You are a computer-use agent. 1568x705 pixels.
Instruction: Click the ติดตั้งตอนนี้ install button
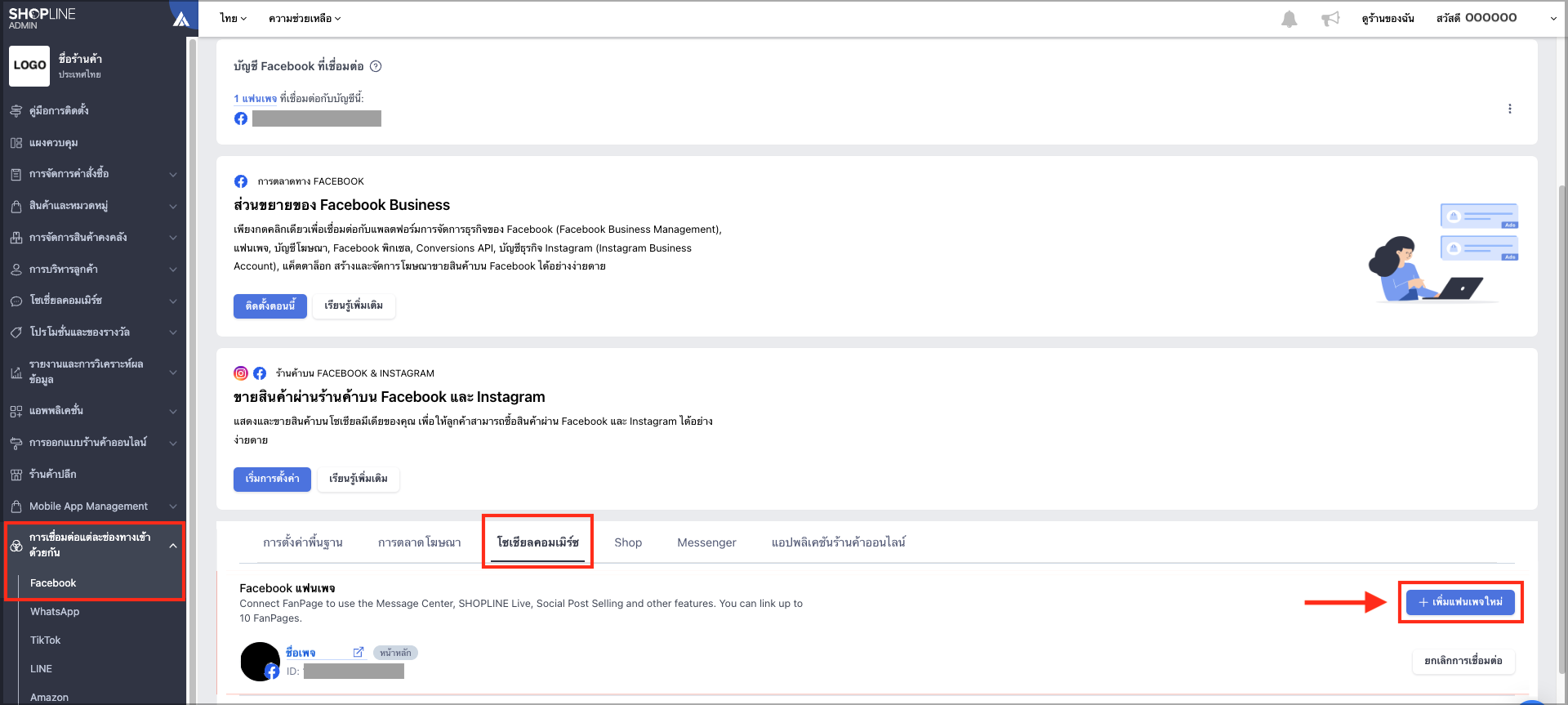[270, 306]
